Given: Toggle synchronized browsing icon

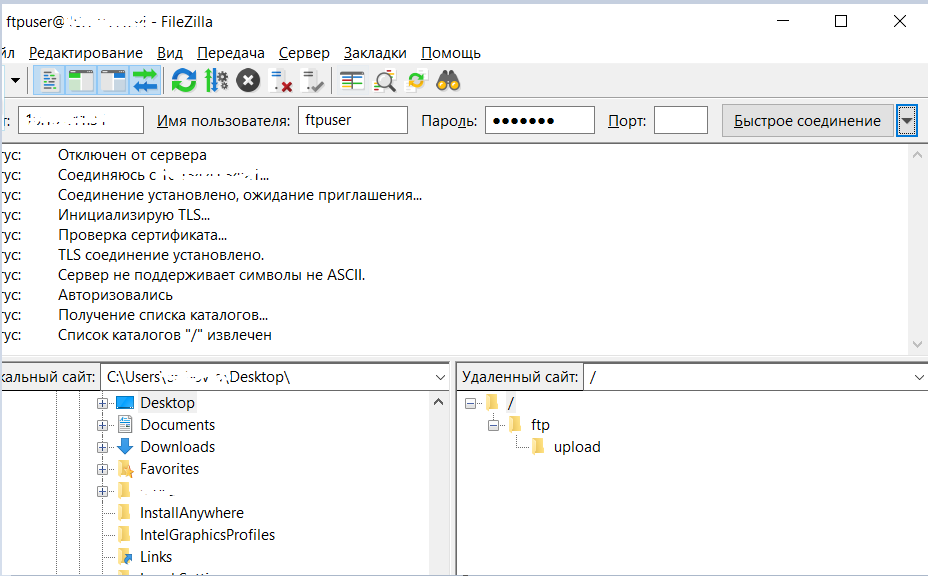Looking at the screenshot, I should coord(416,80).
